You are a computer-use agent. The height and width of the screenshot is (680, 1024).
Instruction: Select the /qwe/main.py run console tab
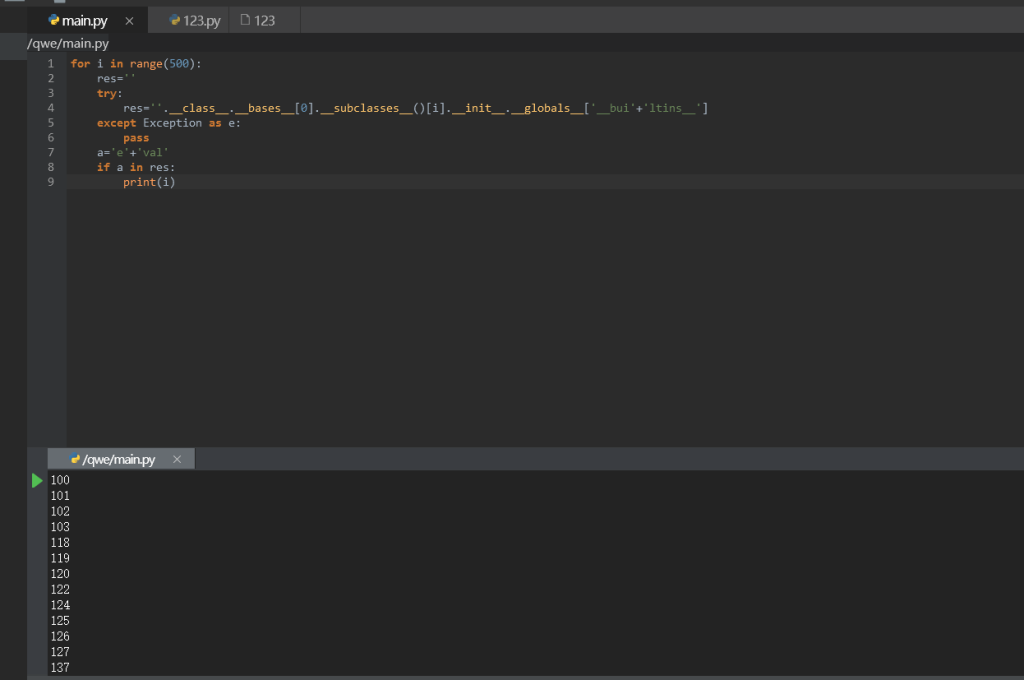[x=119, y=459]
